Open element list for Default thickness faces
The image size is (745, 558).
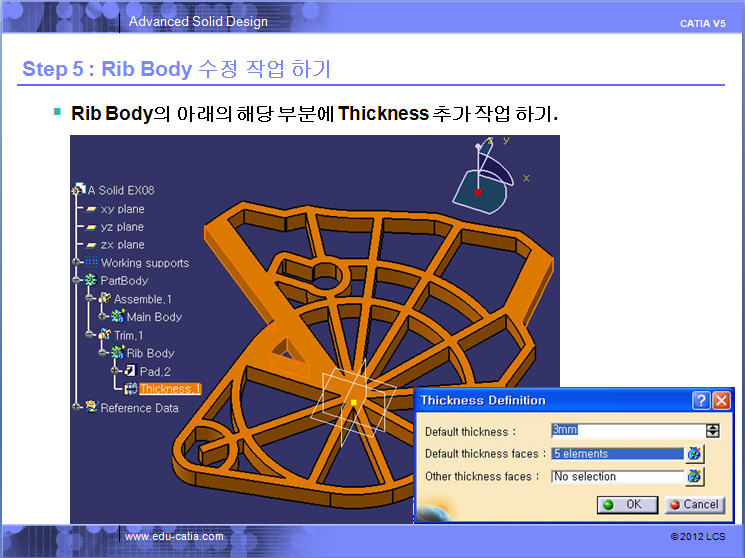tap(694, 454)
